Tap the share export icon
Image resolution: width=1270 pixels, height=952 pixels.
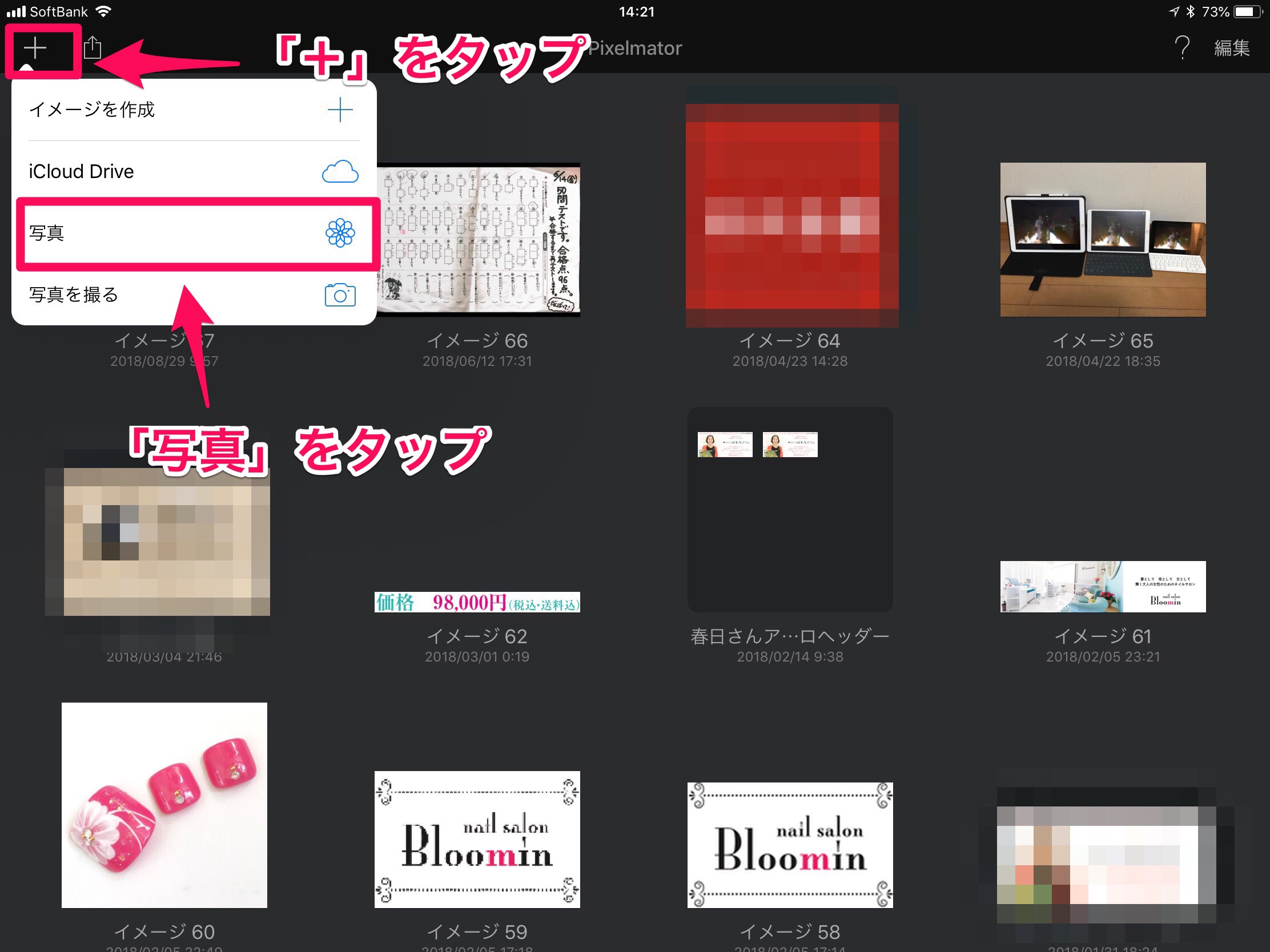93,48
